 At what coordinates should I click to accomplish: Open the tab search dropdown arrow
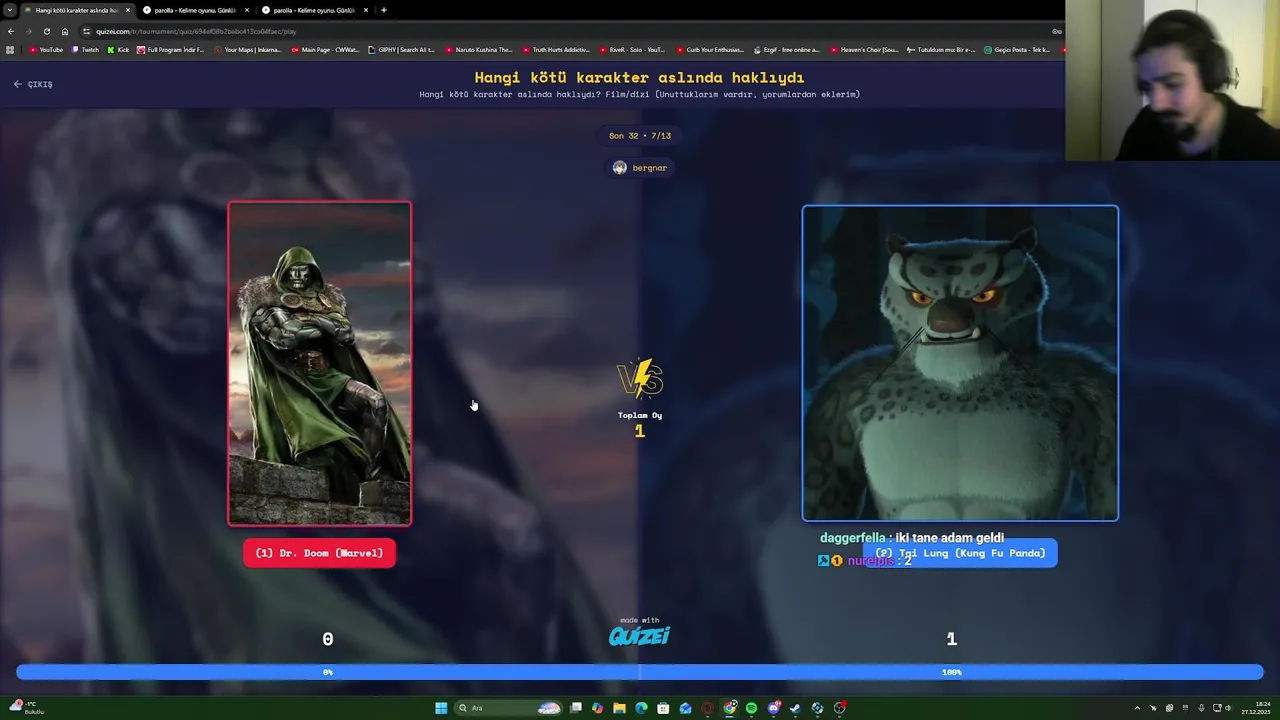pos(9,10)
